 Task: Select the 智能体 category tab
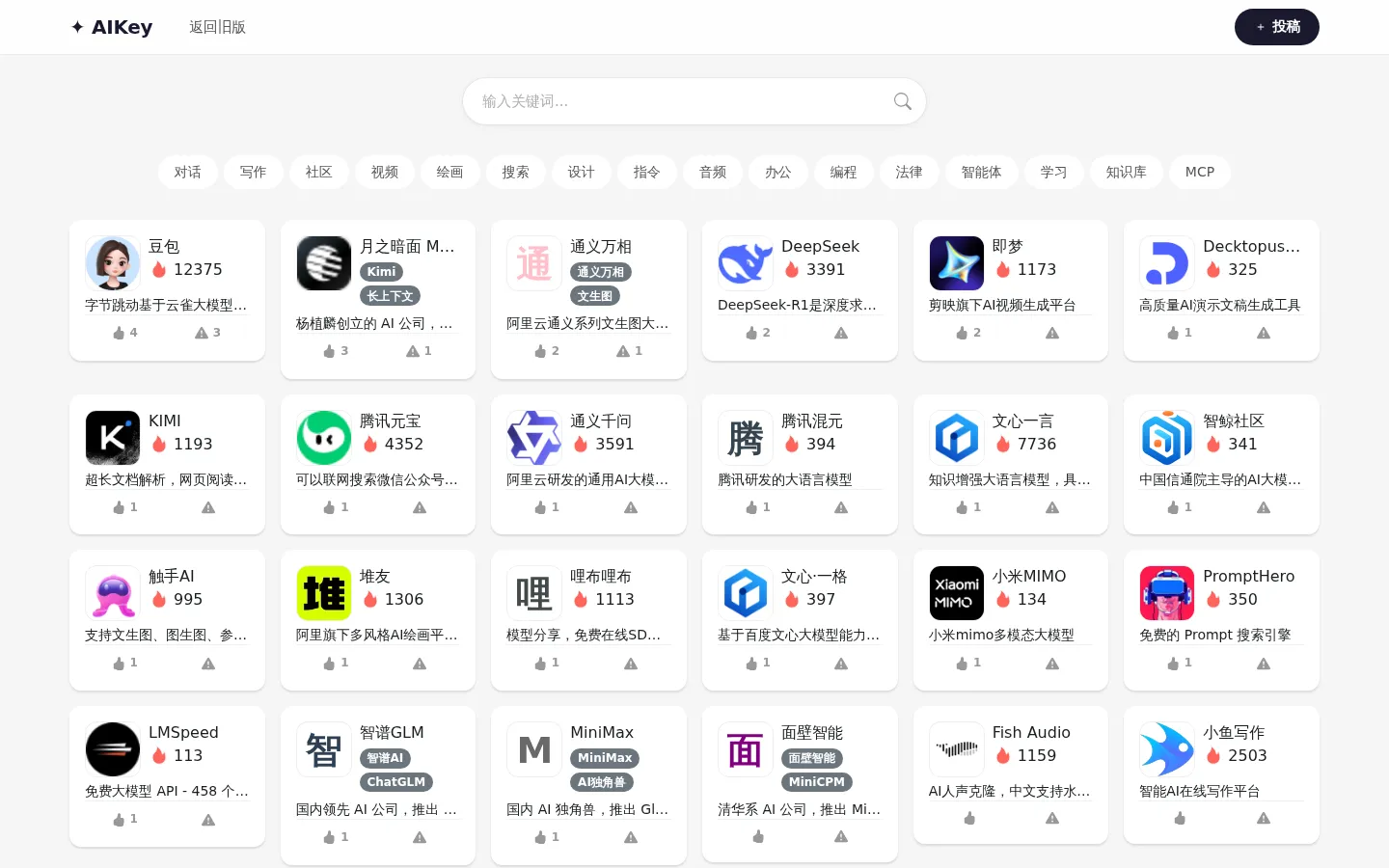click(x=982, y=172)
